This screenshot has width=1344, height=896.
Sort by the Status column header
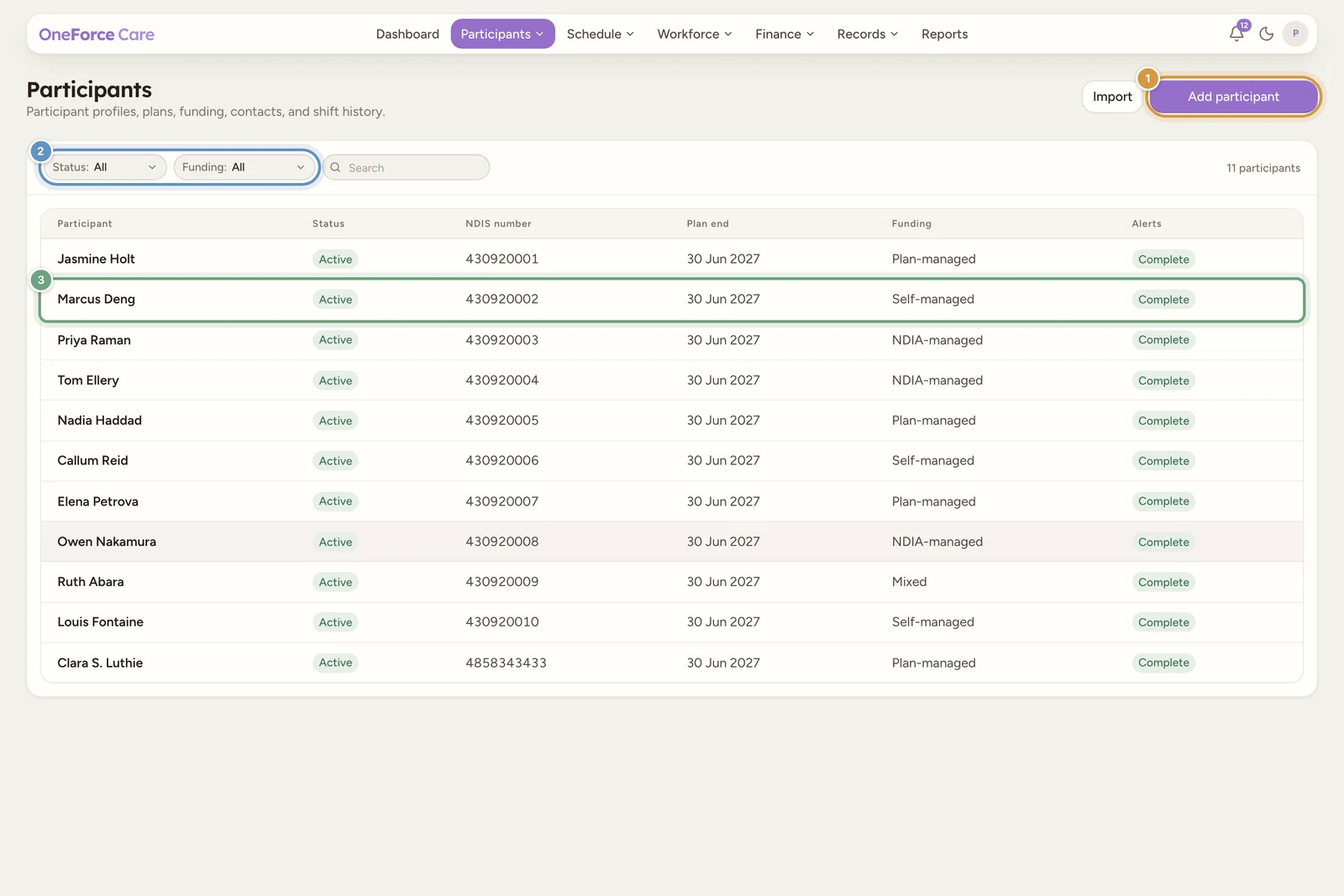(328, 223)
